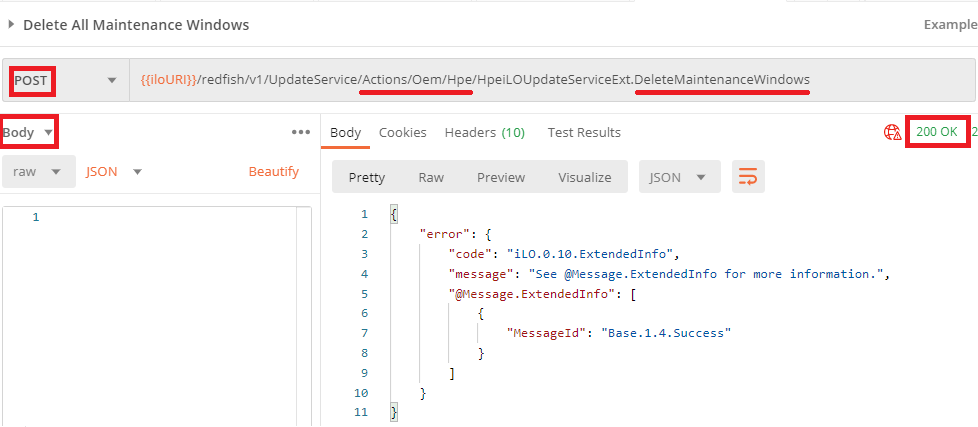The image size is (978, 427).
Task: Expand the Delete All Maintenance Windows request
Action: pyautogui.click(x=12, y=25)
